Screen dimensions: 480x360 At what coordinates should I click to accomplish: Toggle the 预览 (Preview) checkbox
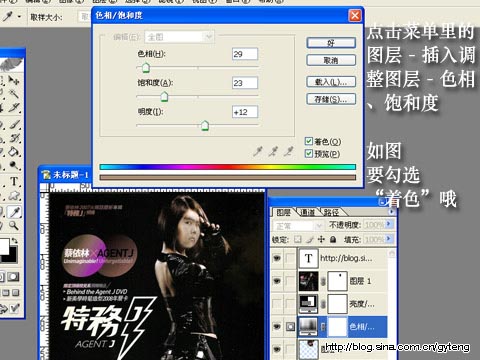tap(309, 154)
